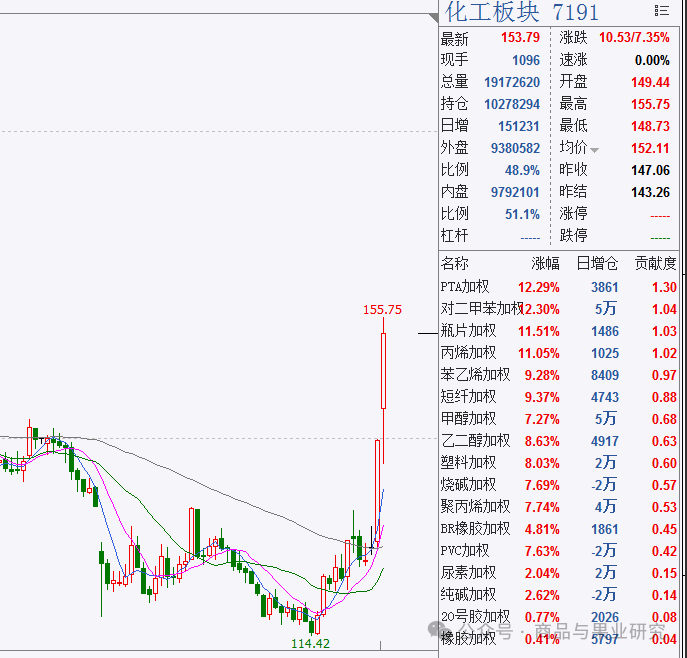Click PTA加权 contribution value 1.30
Image resolution: width=687 pixels, height=658 pixels.
coord(664,287)
